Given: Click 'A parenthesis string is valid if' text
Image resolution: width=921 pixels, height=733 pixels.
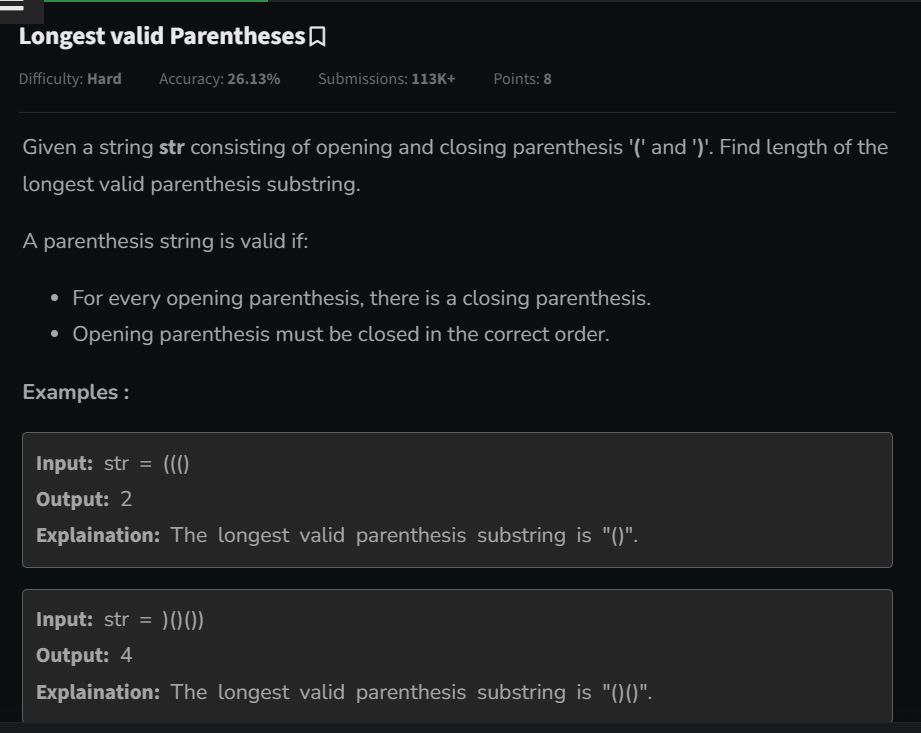Looking at the screenshot, I should tap(165, 241).
